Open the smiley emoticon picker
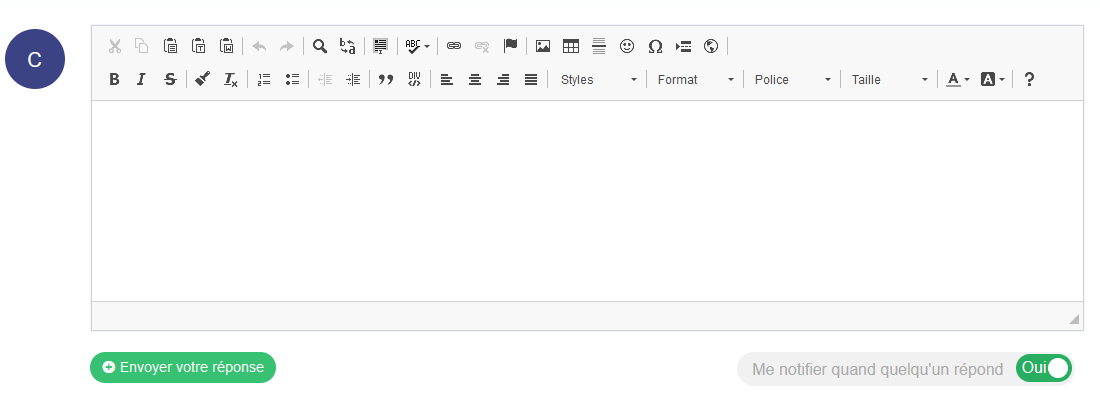The width and height of the screenshot is (1100, 398). pos(626,46)
